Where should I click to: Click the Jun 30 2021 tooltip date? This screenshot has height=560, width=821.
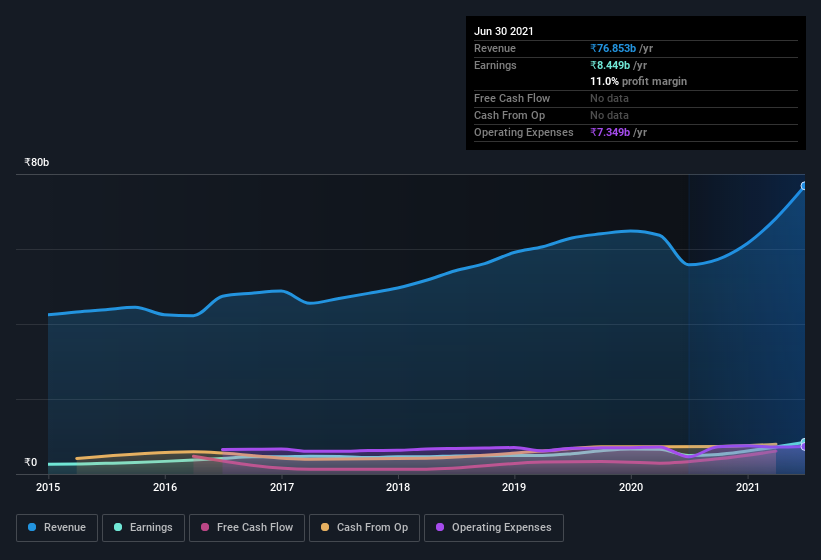tap(504, 31)
